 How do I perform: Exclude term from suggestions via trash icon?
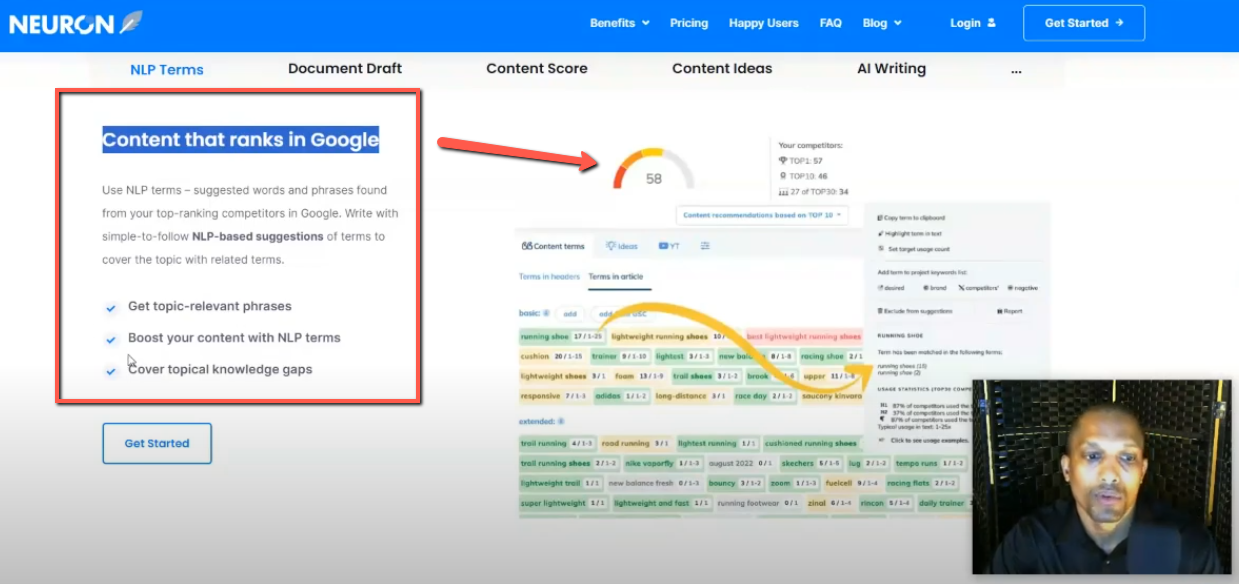tap(879, 311)
